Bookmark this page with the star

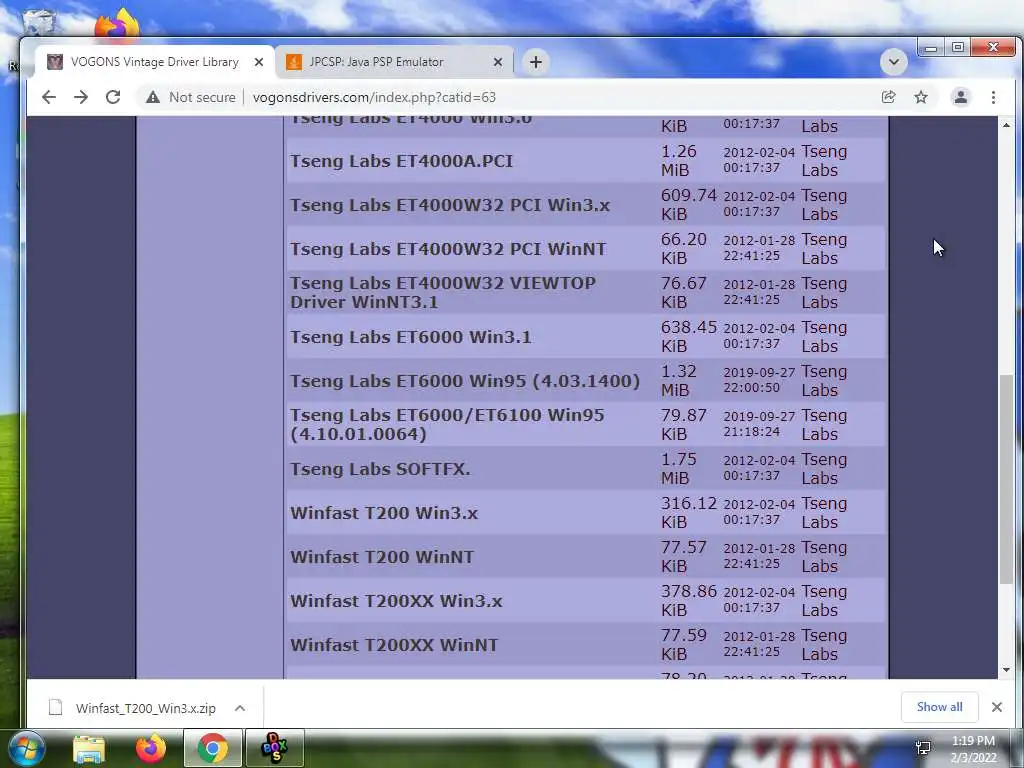point(921,97)
